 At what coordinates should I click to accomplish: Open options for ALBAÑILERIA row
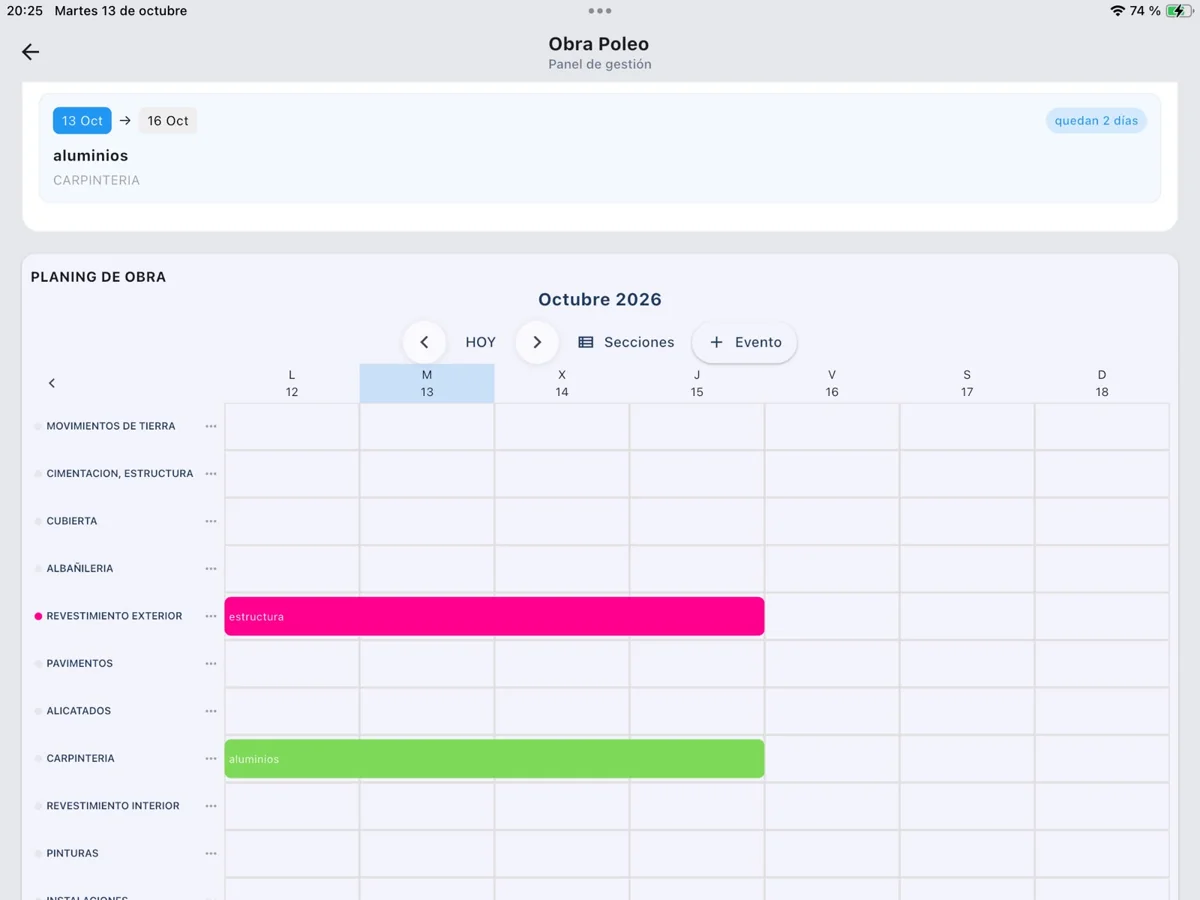pyautogui.click(x=211, y=569)
